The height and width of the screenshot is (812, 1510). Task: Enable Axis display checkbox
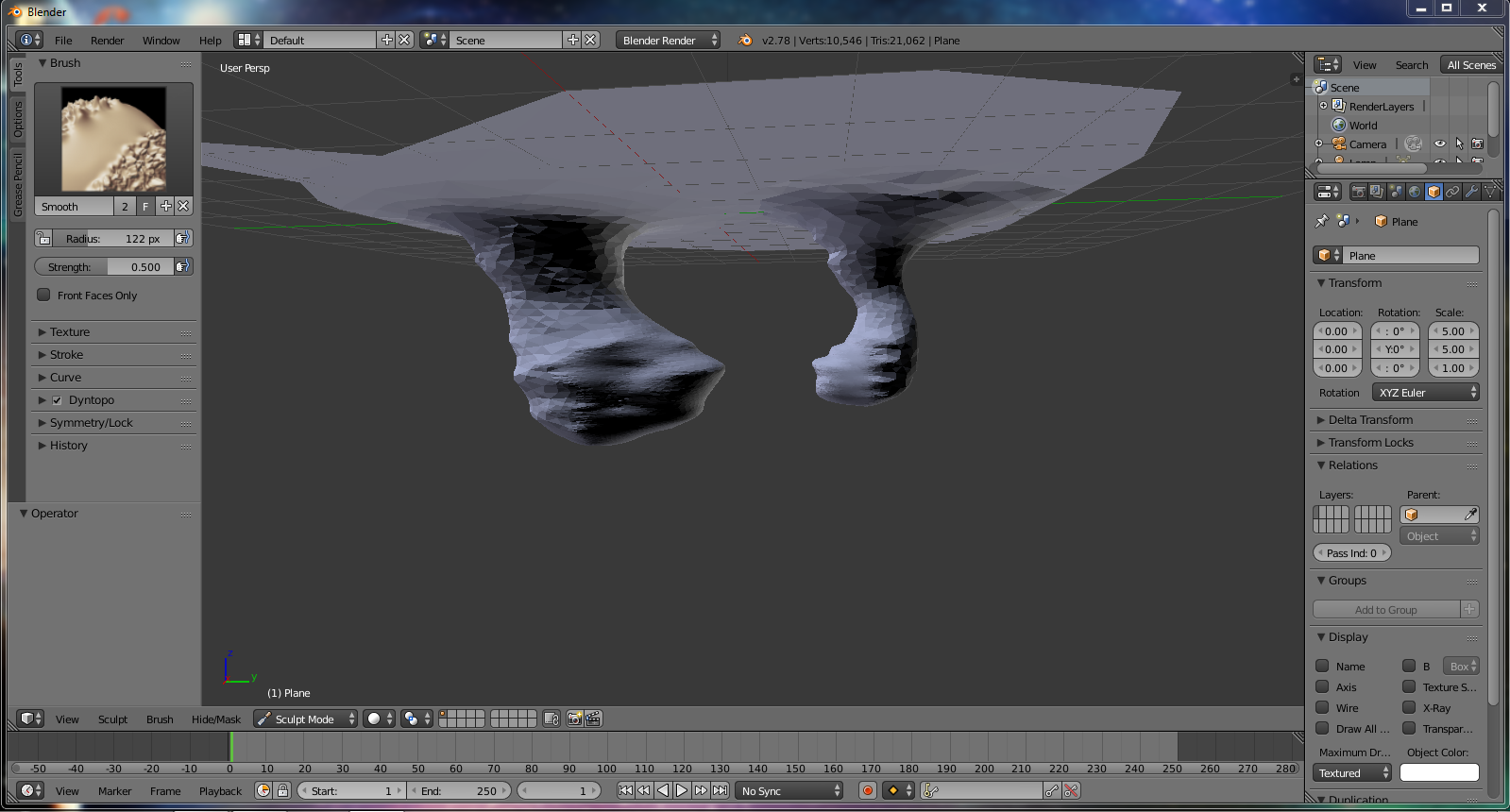(1322, 686)
